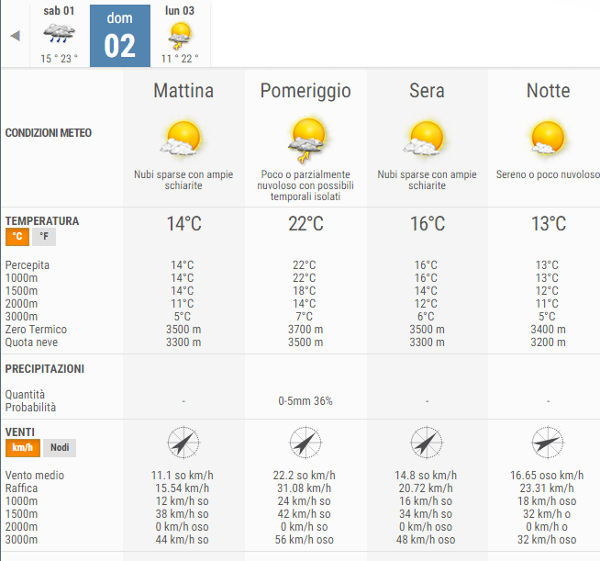Click Mattina weather condition icon

point(181,138)
